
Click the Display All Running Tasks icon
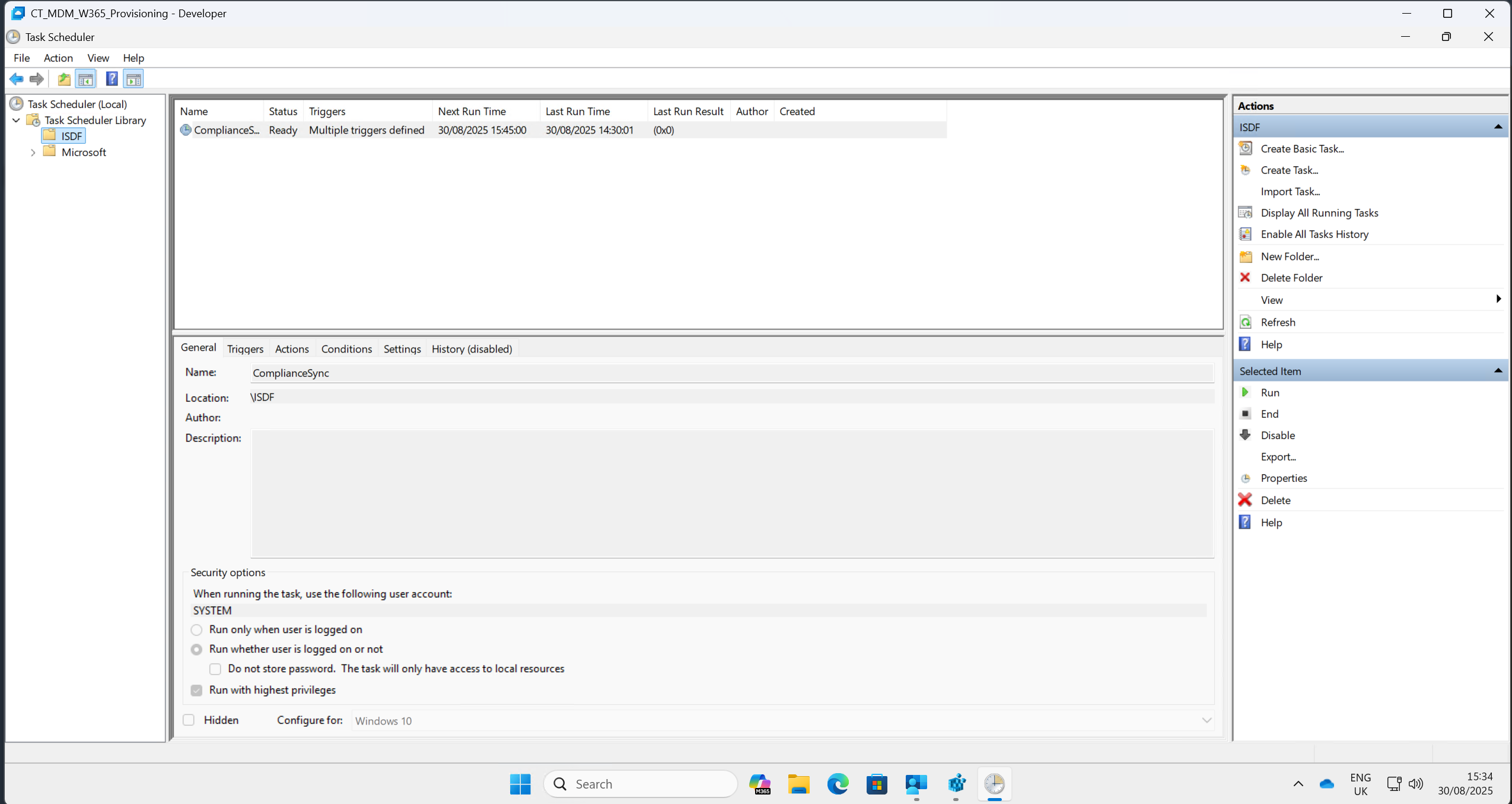[1246, 212]
